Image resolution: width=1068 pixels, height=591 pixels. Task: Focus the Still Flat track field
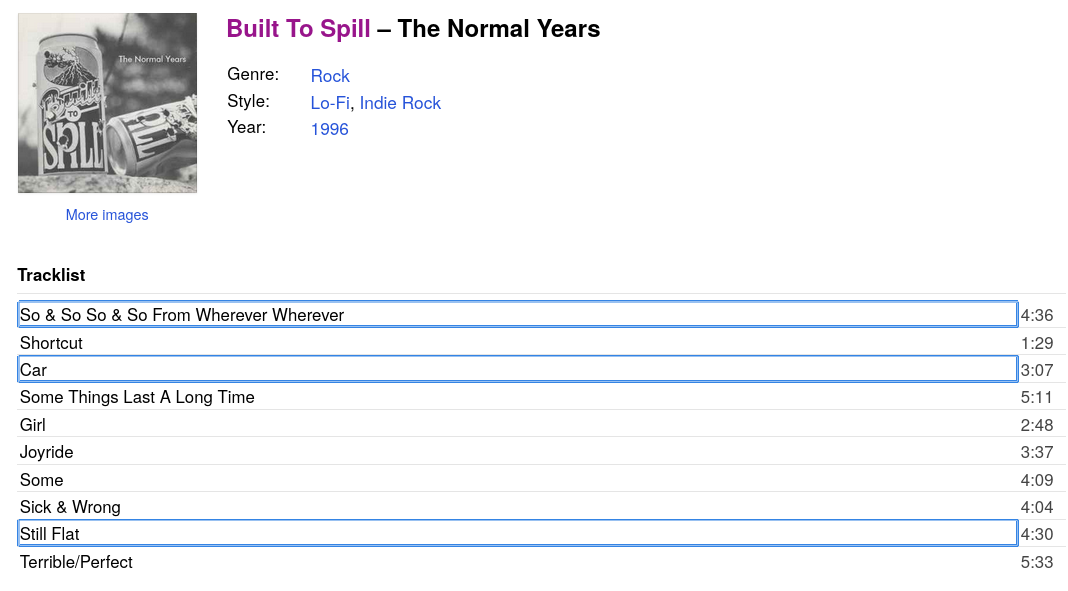517,534
